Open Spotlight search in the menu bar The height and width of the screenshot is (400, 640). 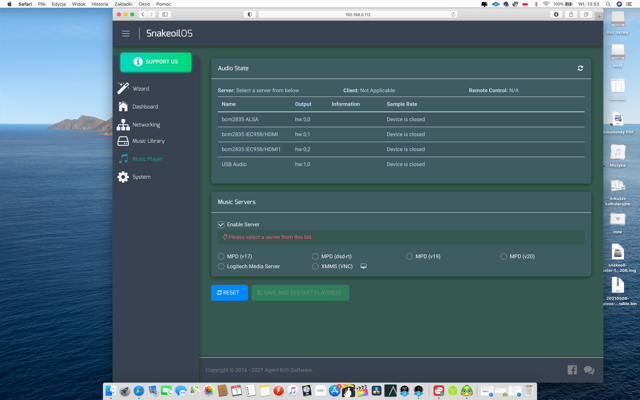pos(608,4)
